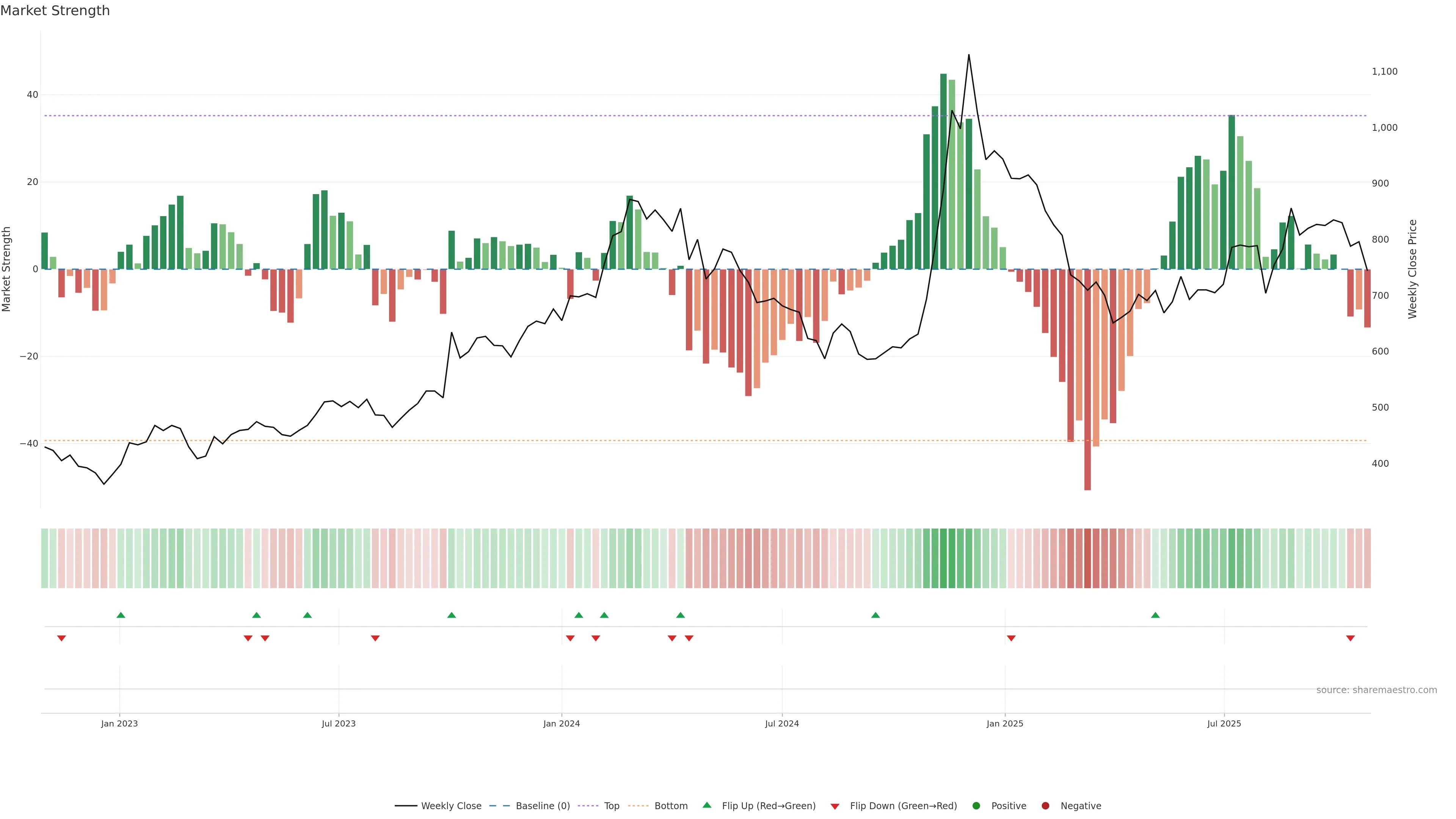This screenshot has height=819, width=1456.
Task: Click the Weekly Close legend entry
Action: click(450, 806)
